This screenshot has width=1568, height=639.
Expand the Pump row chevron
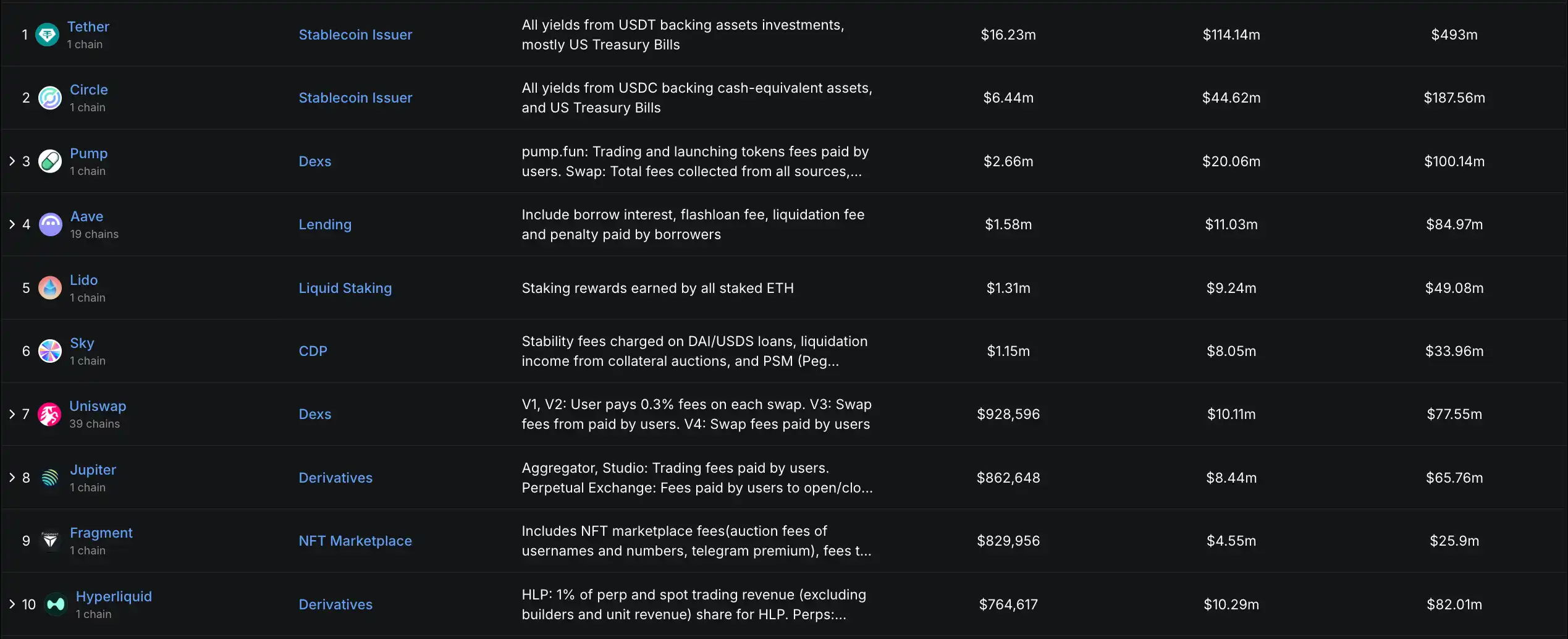coord(12,161)
